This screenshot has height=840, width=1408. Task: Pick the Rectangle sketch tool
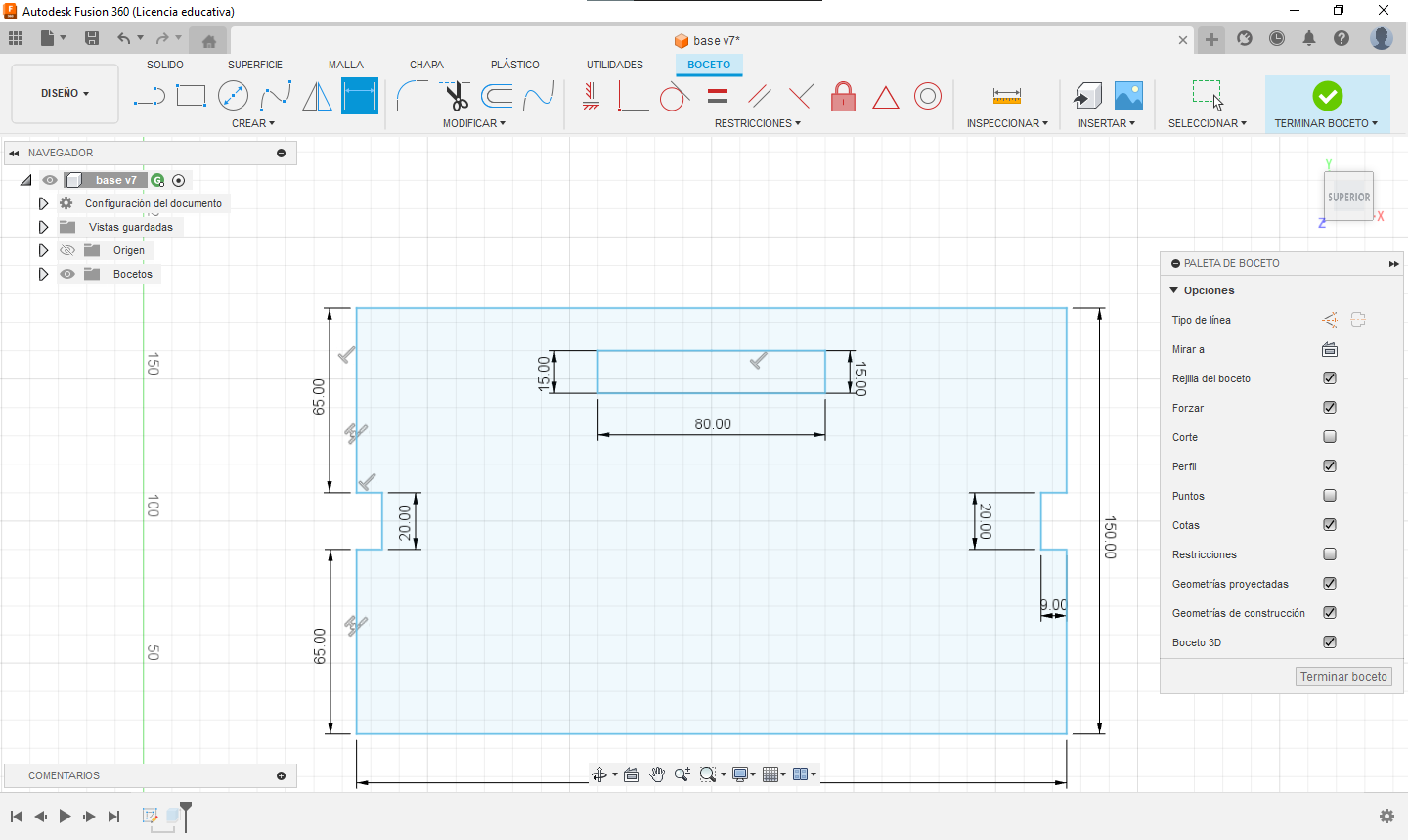pos(191,96)
